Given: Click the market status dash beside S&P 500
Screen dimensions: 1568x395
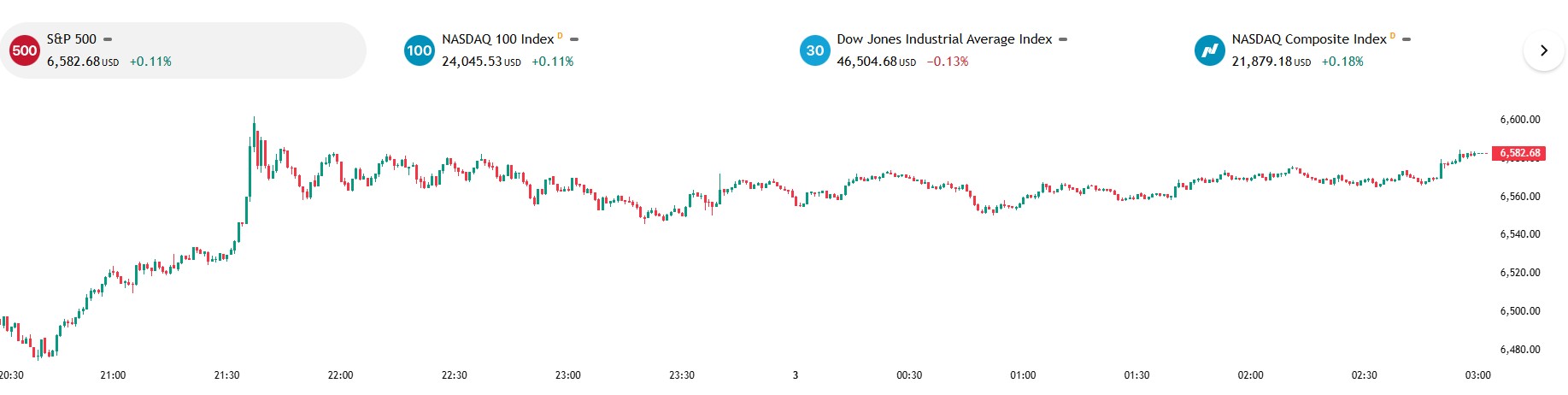Looking at the screenshot, I should [x=108, y=39].
